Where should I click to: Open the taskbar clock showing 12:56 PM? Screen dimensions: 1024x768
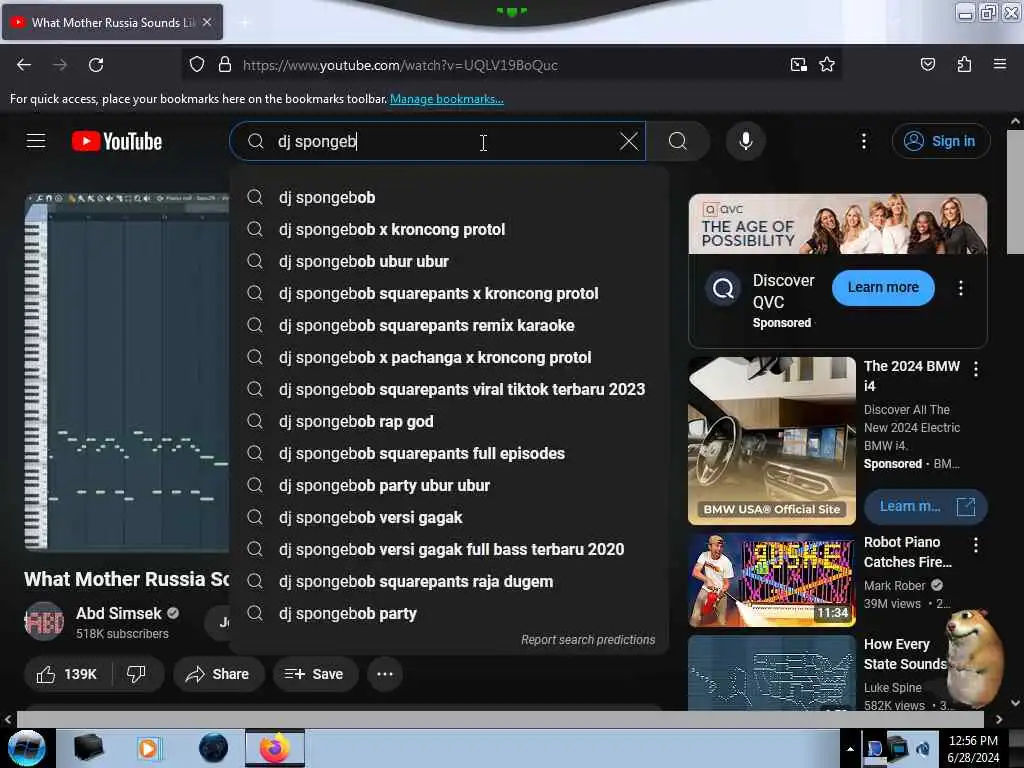[x=973, y=749]
